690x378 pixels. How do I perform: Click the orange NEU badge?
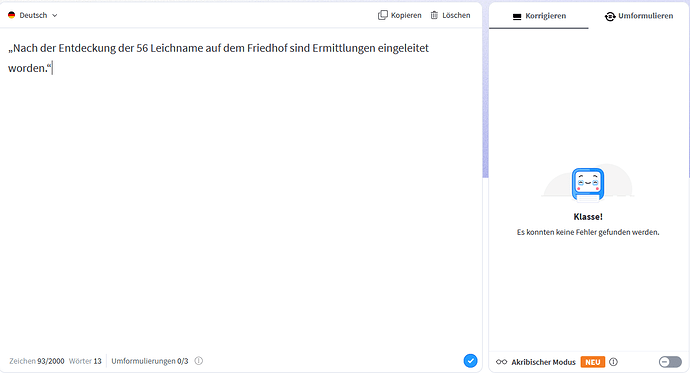593,362
